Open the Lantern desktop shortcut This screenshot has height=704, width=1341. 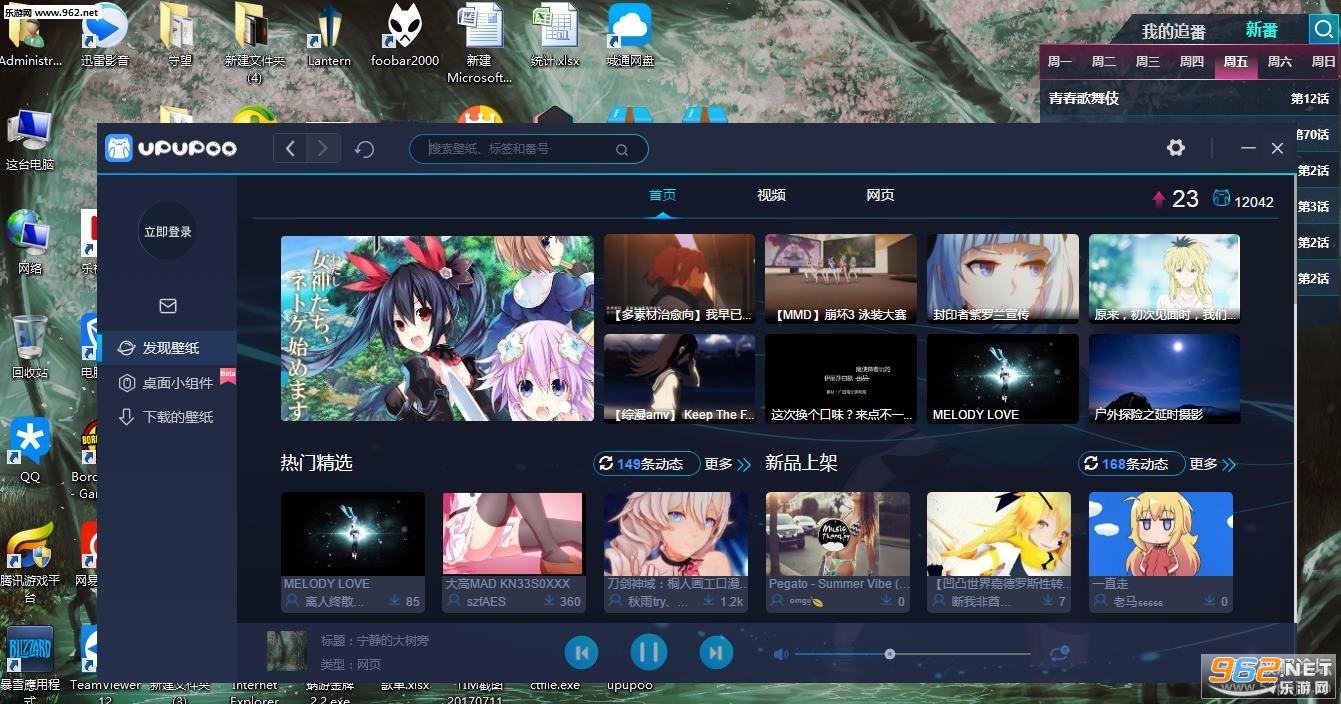[x=329, y=38]
